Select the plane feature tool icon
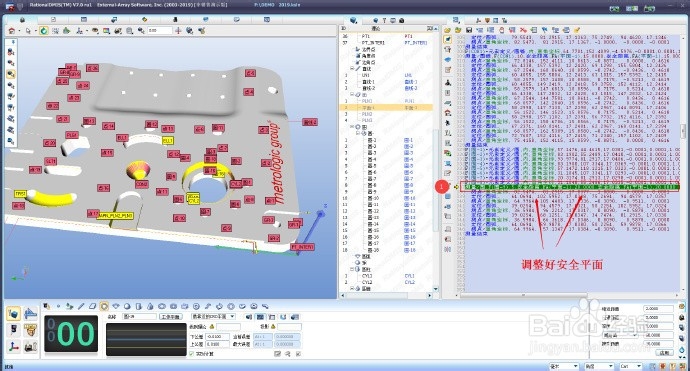The image size is (690, 371). coord(92,306)
